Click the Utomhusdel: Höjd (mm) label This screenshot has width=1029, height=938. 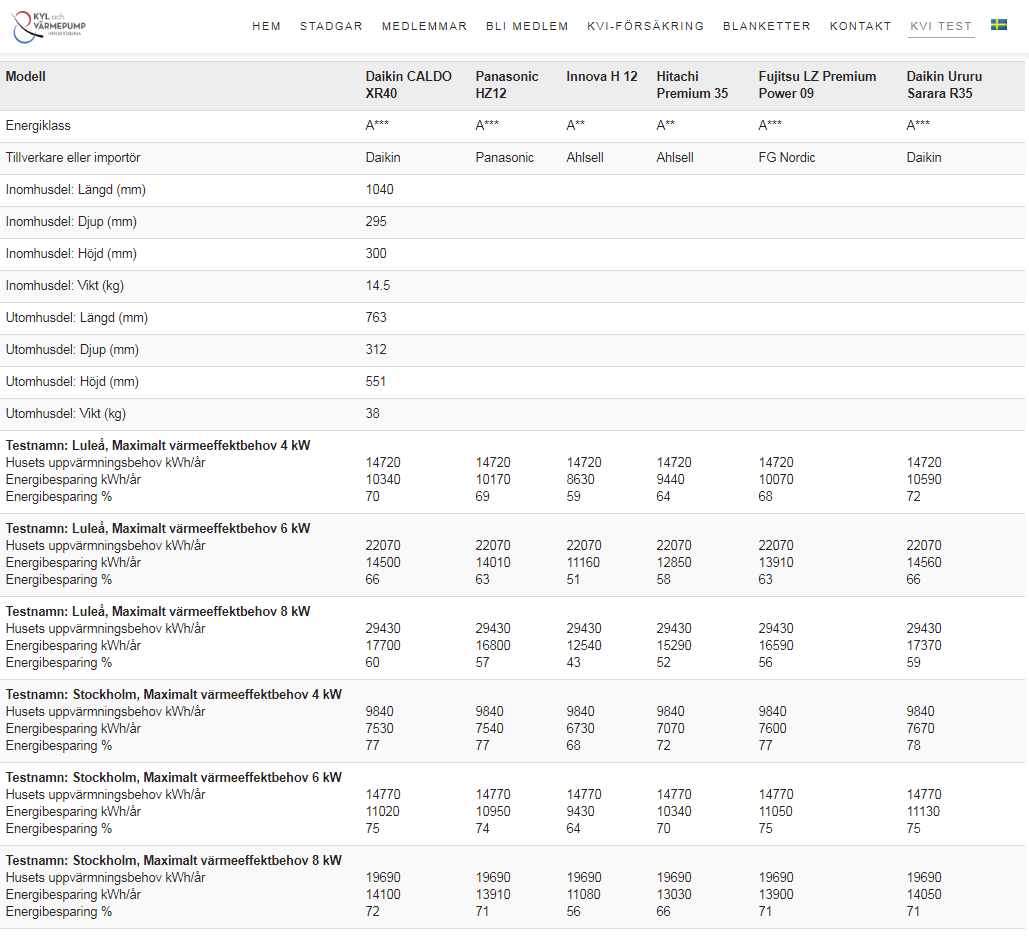[x=72, y=381]
